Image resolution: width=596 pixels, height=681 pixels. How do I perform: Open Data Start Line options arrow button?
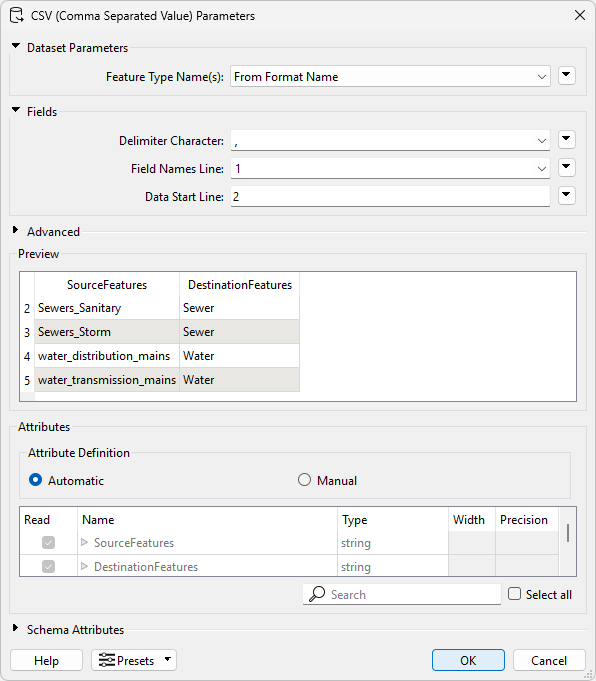click(566, 195)
